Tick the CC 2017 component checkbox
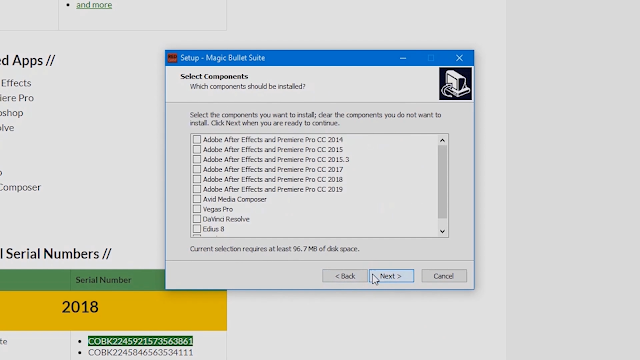Screen dimensions: 640x360 (197, 169)
